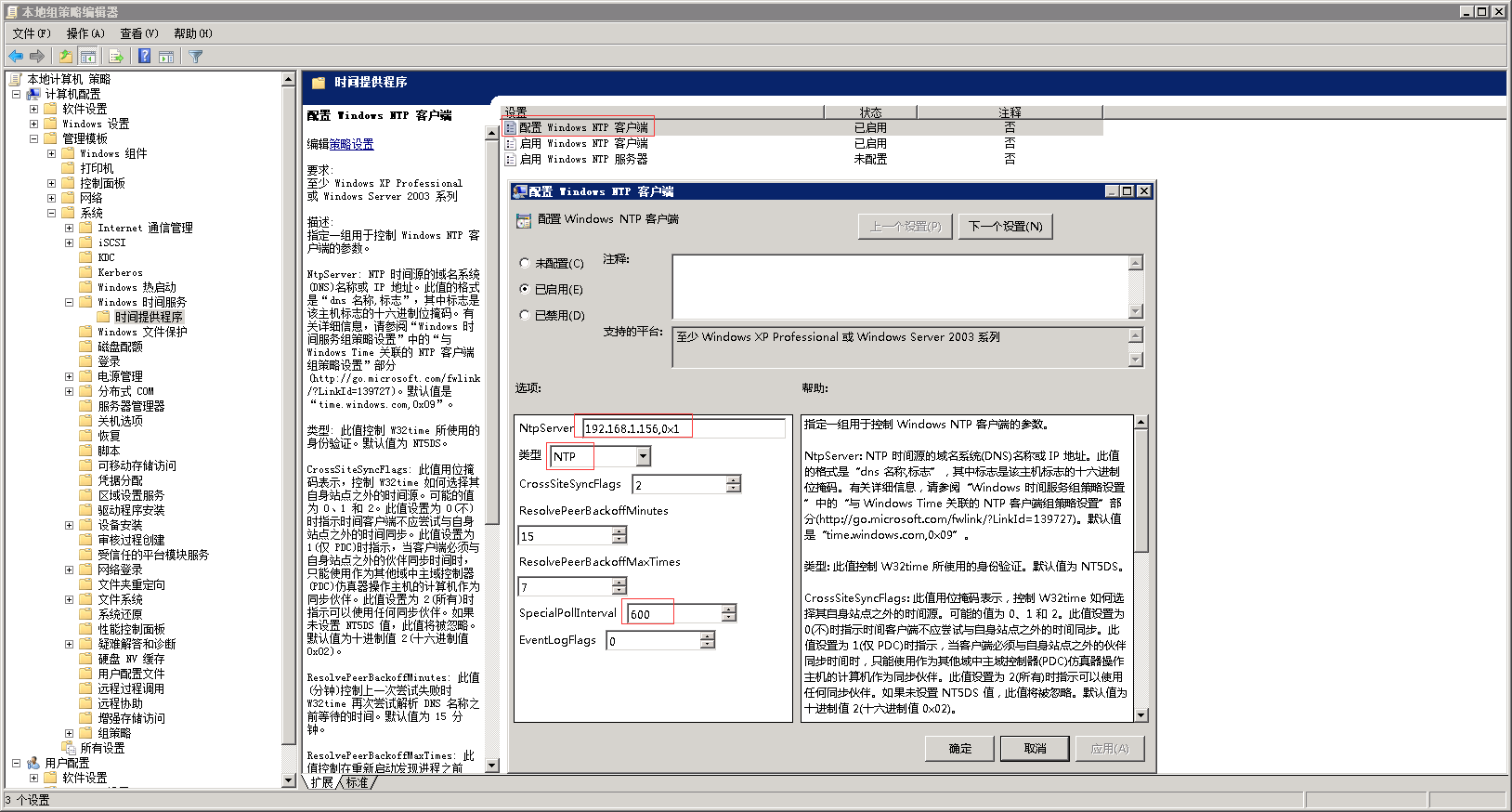Decrease ResolvePeerBackoffMinutes with down spinner
Image resolution: width=1512 pixels, height=812 pixels.
(x=619, y=540)
